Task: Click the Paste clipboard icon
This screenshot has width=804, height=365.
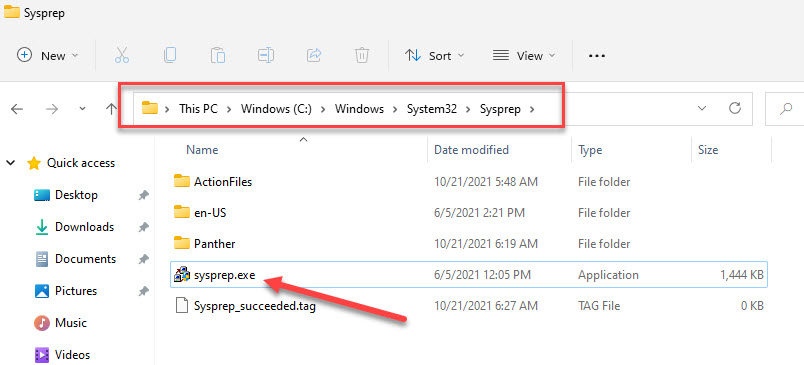Action: coord(217,55)
